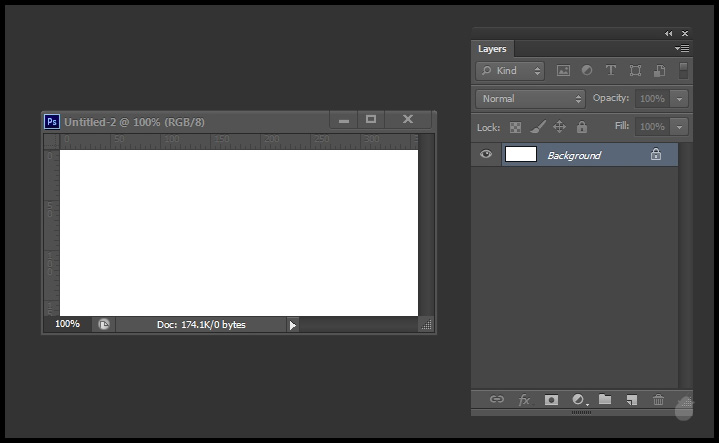This screenshot has height=443, width=719.
Task: Toggle lock transparent pixels
Action: pos(516,127)
